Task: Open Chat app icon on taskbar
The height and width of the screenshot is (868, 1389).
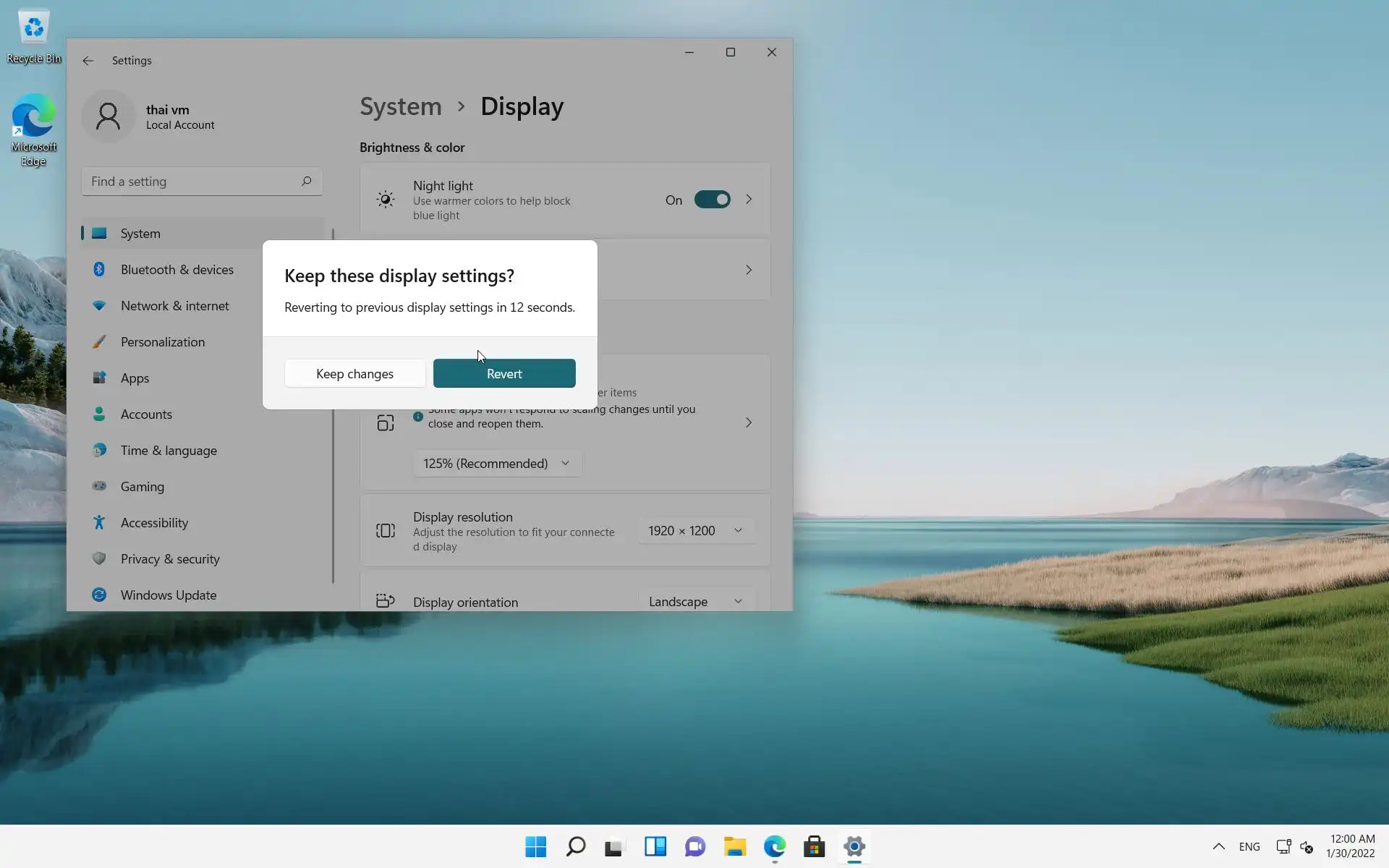Action: 695,846
